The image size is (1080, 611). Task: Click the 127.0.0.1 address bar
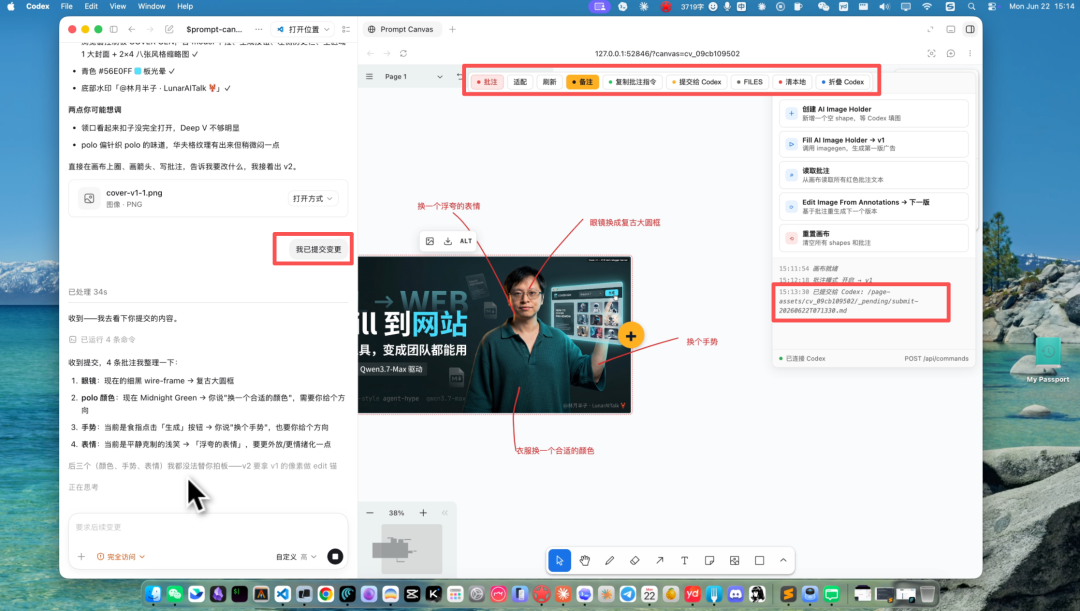(x=667, y=53)
